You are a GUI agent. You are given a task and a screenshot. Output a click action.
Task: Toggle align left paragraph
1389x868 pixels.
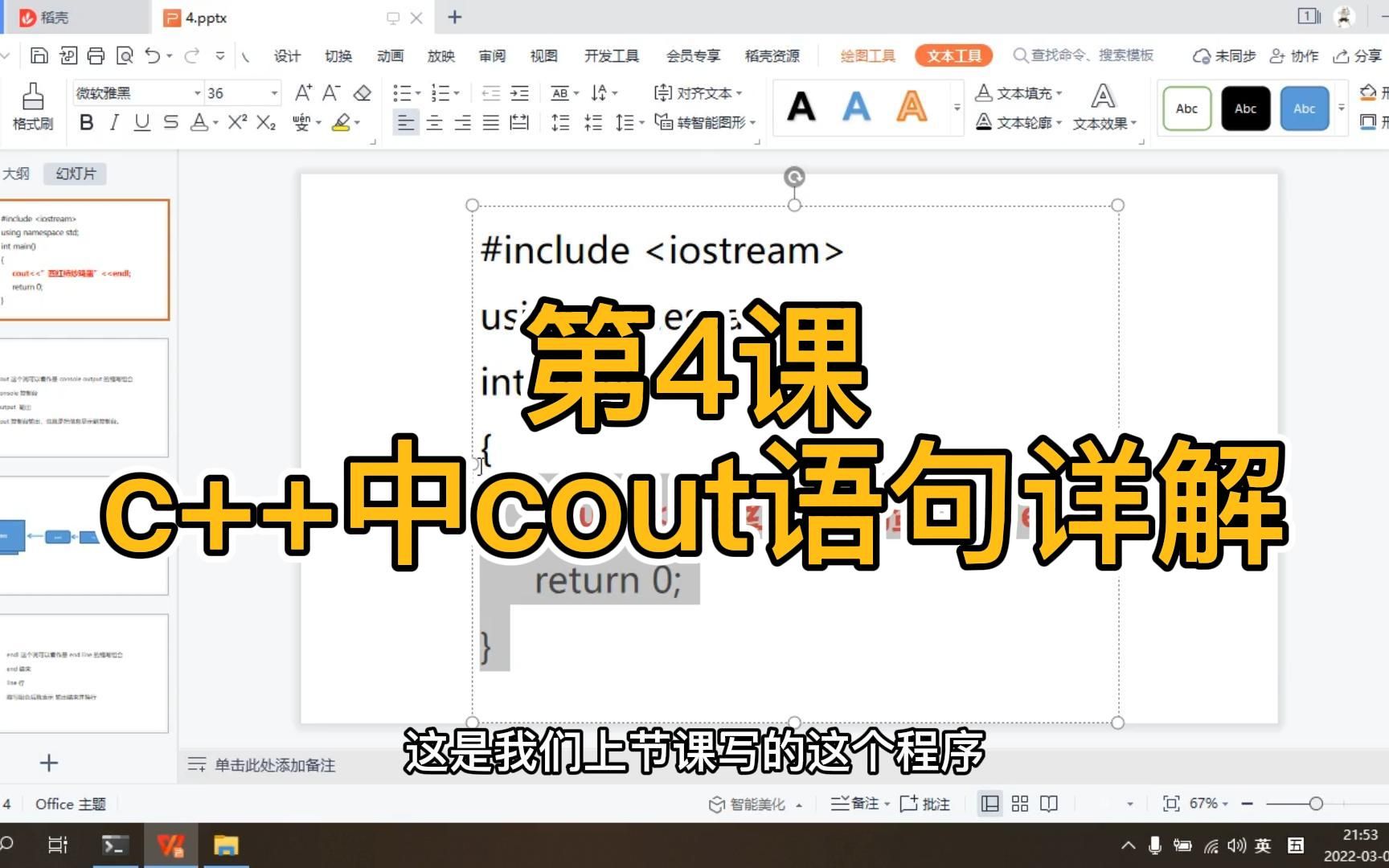click(x=406, y=122)
